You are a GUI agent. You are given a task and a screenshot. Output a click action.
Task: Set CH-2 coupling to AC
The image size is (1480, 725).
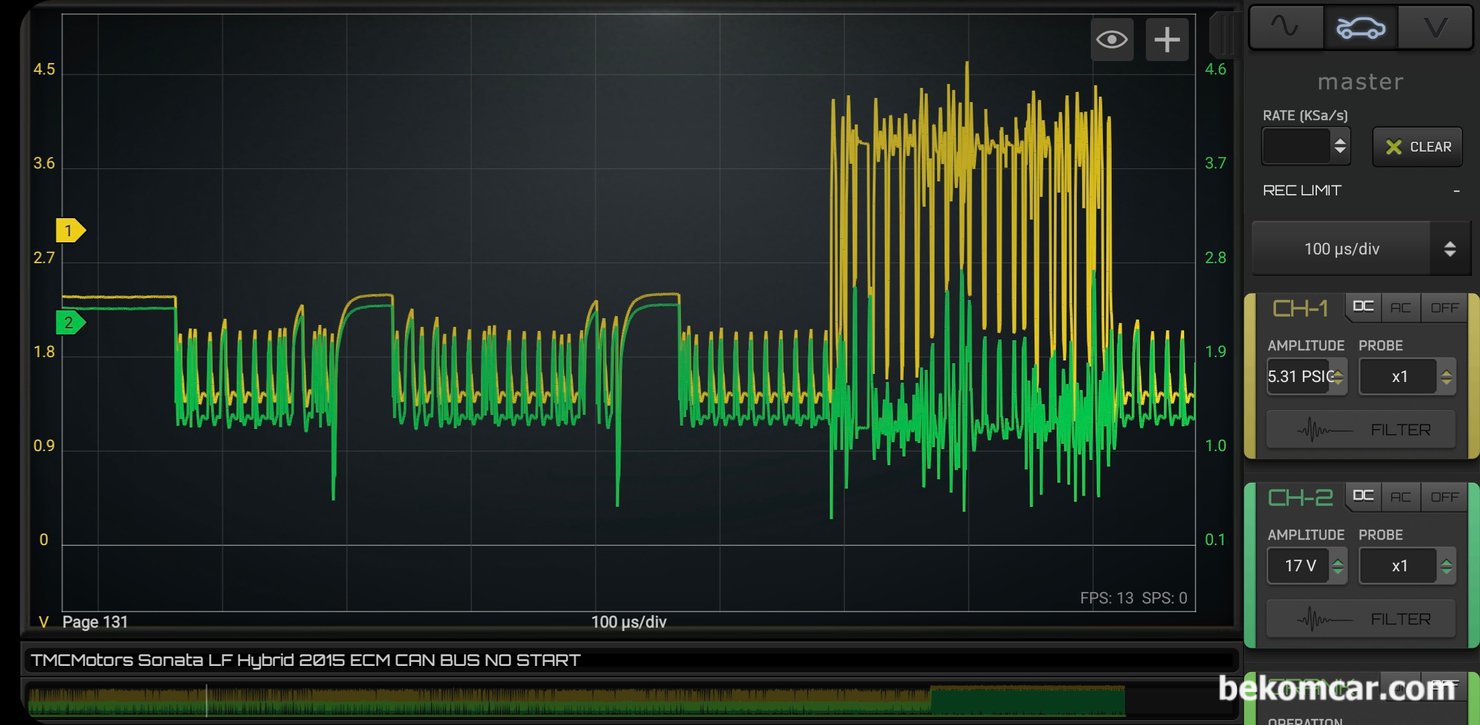(1400, 496)
